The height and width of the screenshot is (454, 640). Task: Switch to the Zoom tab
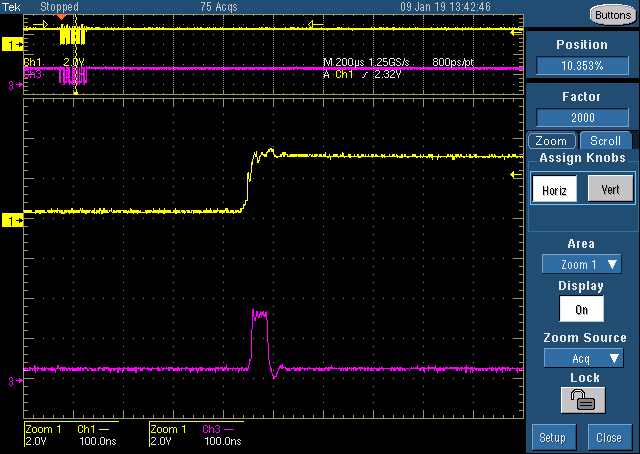point(551,141)
